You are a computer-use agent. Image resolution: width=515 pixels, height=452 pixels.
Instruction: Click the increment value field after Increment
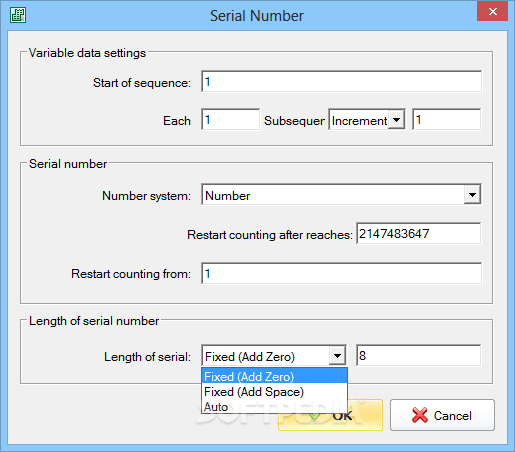pyautogui.click(x=446, y=119)
